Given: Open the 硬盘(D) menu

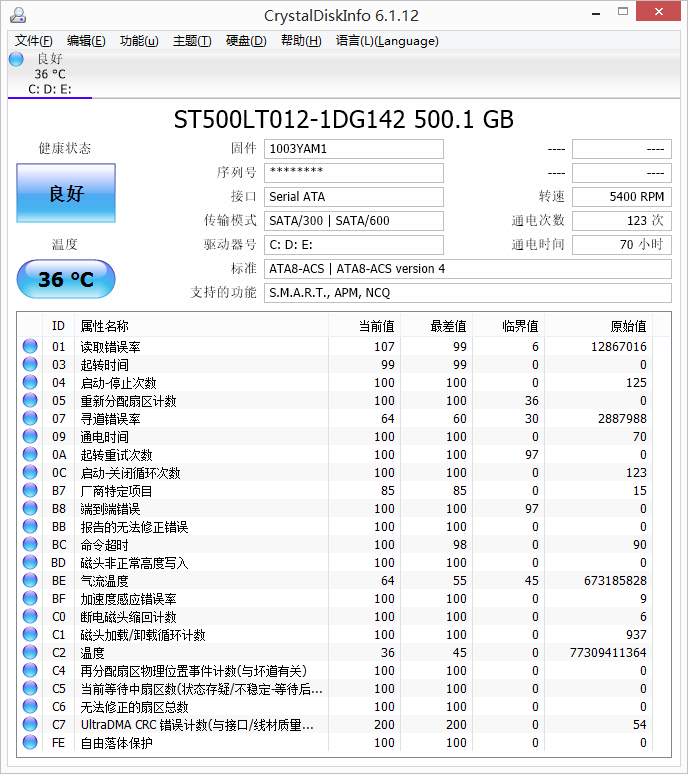Looking at the screenshot, I should (246, 41).
